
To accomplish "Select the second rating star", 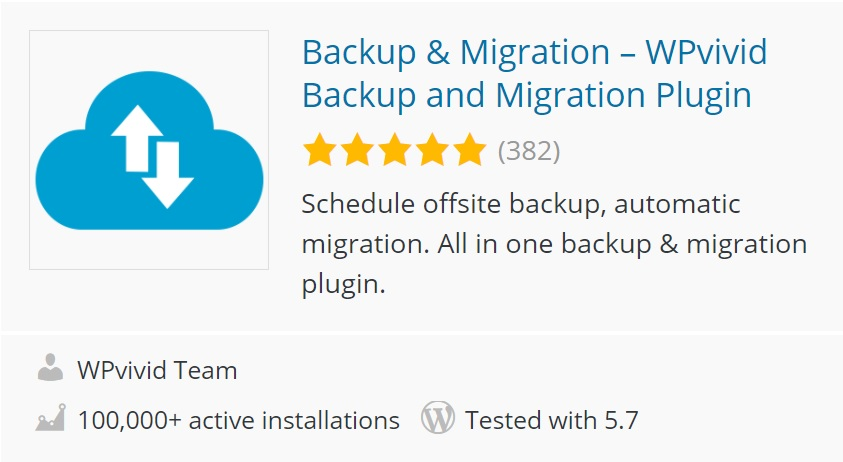I will [x=356, y=151].
